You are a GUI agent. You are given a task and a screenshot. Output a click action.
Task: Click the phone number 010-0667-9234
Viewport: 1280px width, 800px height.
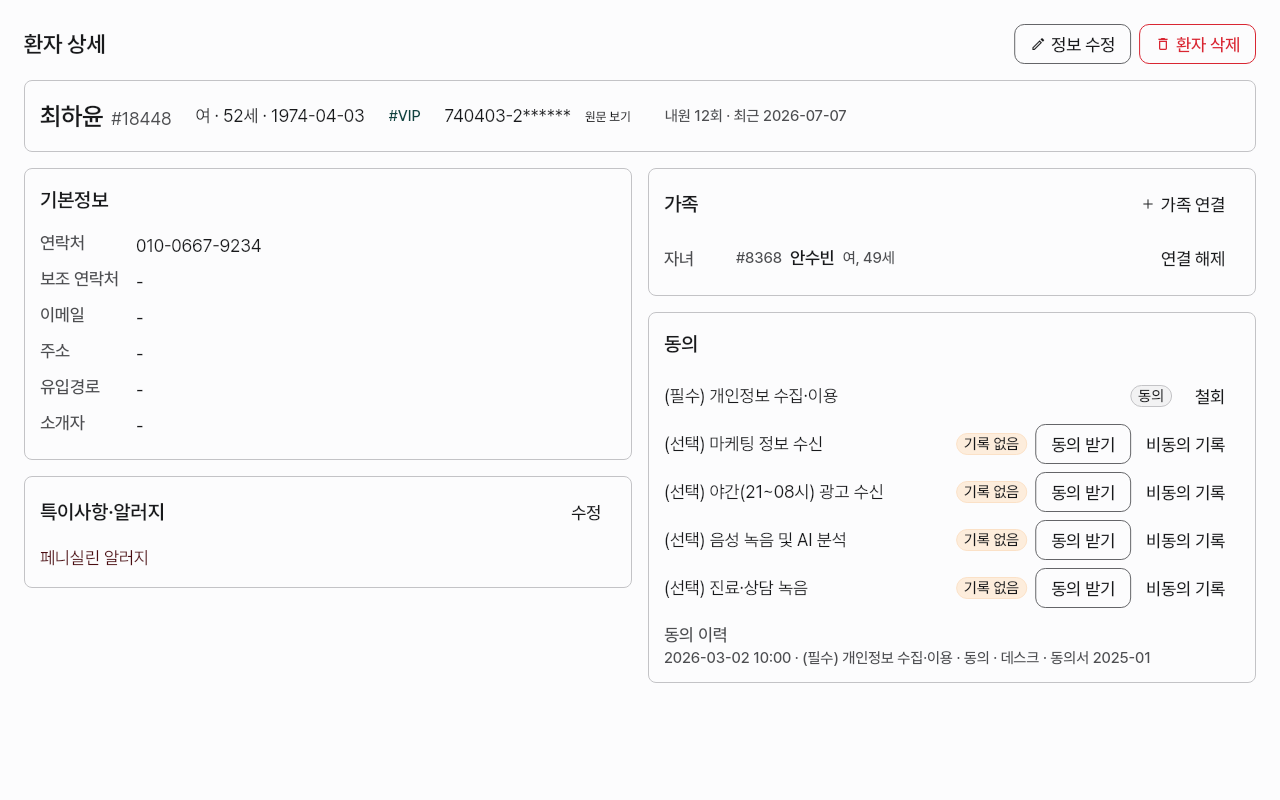[199, 246]
